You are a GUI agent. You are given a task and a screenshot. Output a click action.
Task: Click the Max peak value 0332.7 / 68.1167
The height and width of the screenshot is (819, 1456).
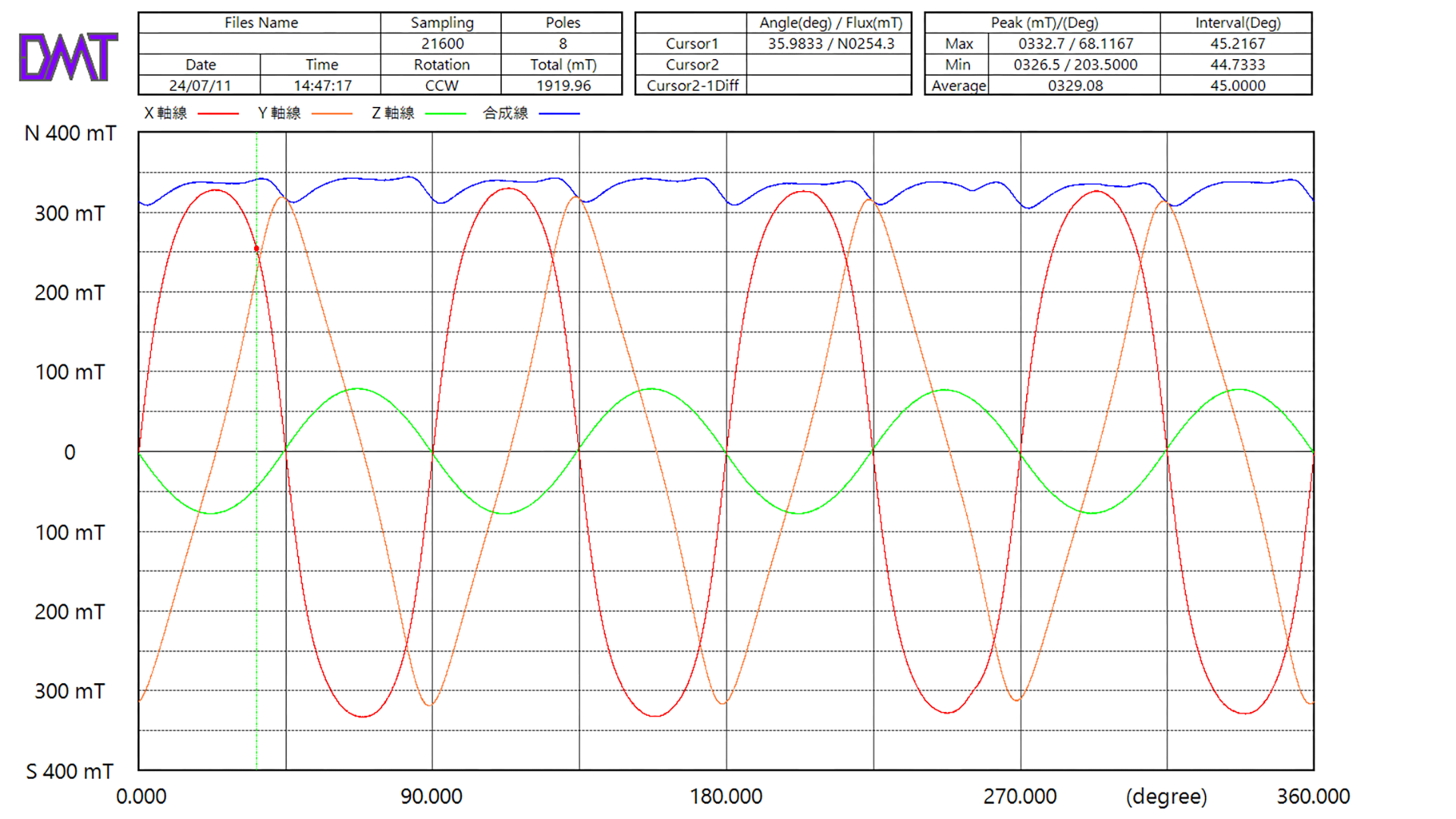coord(1075,44)
